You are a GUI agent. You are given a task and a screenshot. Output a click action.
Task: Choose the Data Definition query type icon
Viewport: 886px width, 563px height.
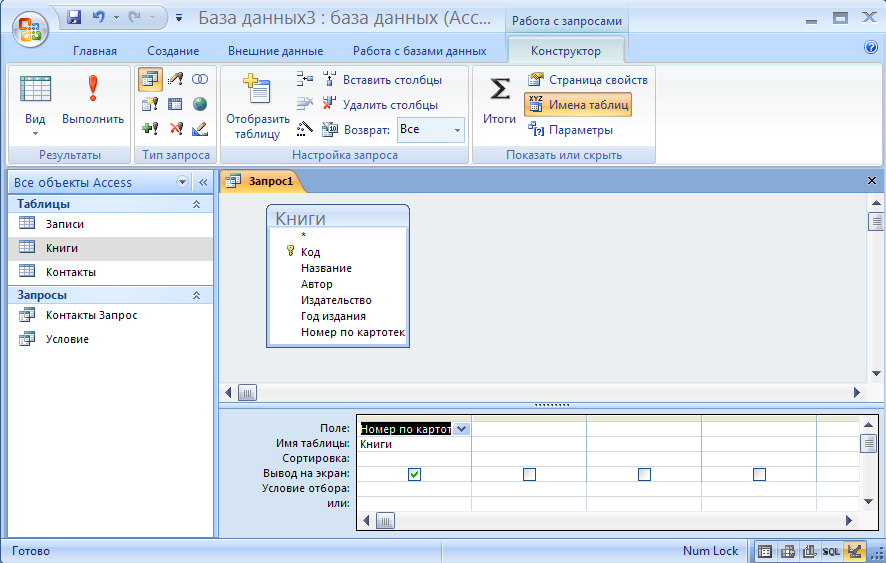pos(199,129)
